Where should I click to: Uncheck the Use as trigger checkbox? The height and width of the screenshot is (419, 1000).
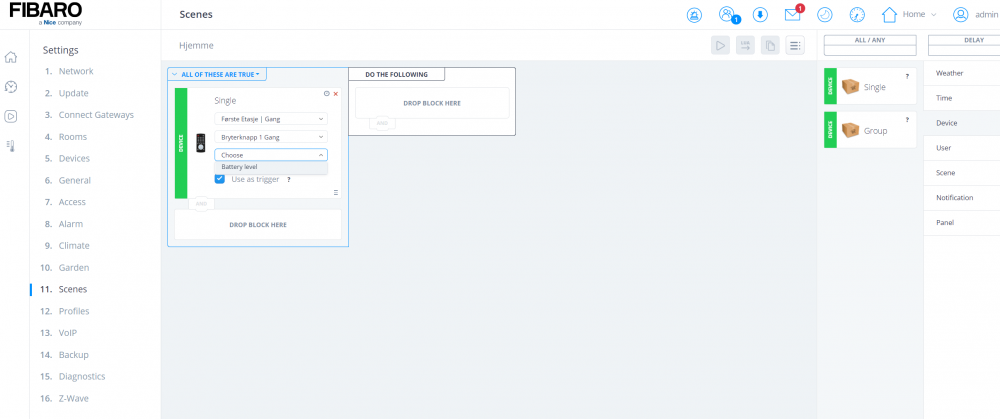coord(220,179)
